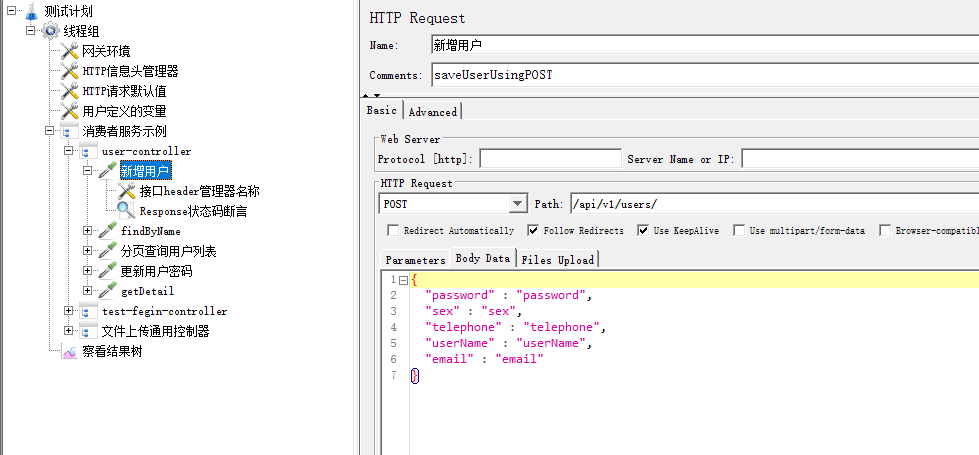
Task: Expand the findByName node
Action: pyautogui.click(x=88, y=231)
